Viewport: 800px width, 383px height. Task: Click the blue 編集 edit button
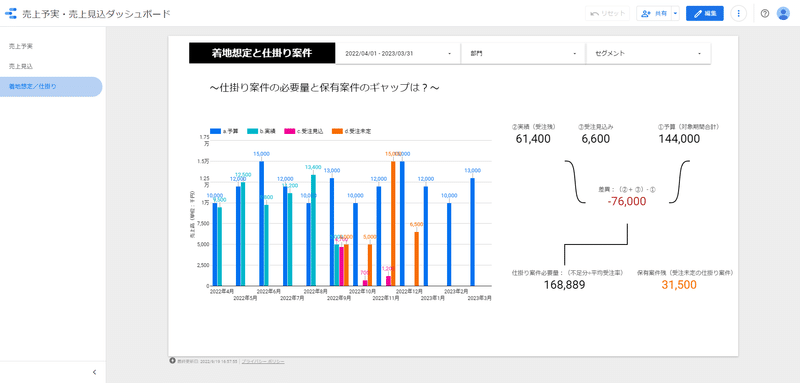pyautogui.click(x=705, y=14)
